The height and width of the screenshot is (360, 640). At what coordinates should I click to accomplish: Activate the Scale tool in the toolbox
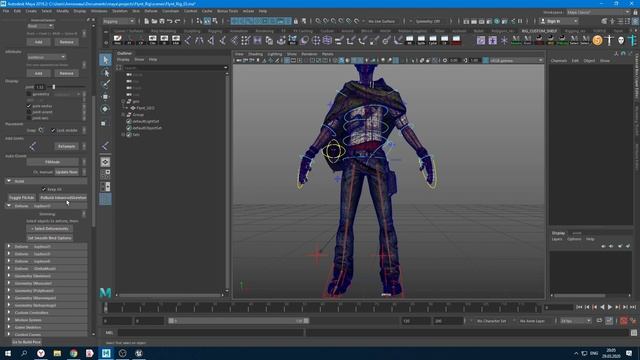[x=104, y=123]
